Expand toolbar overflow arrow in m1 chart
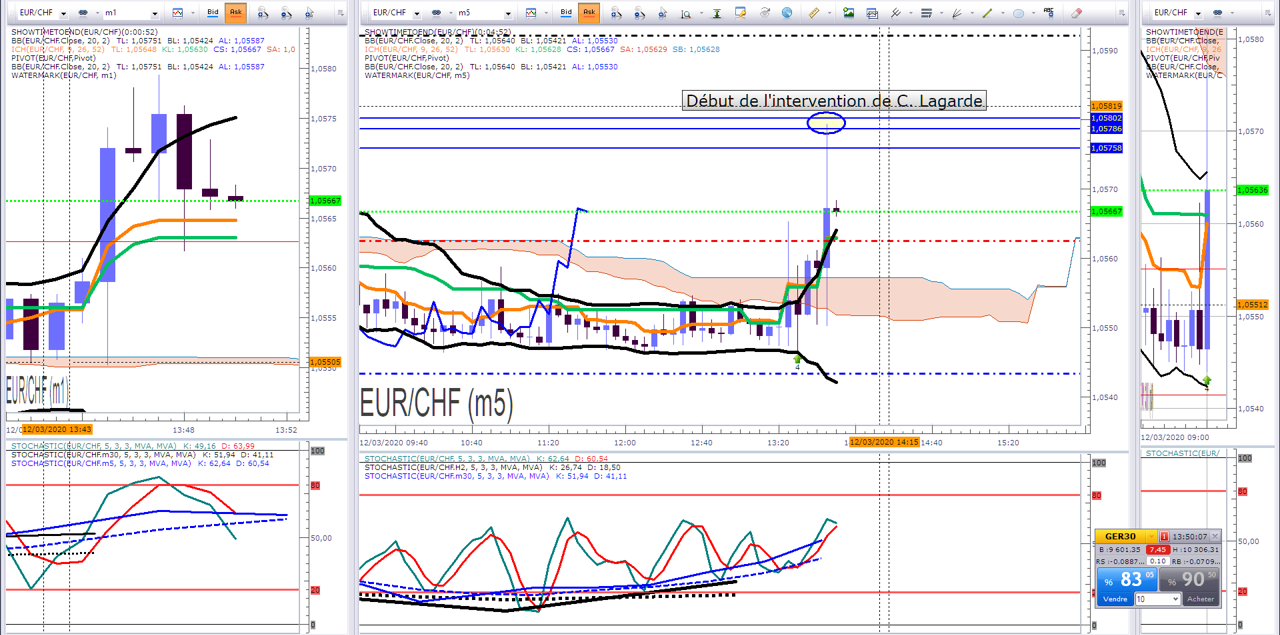Screen dimensions: 1280x635 click(x=340, y=13)
